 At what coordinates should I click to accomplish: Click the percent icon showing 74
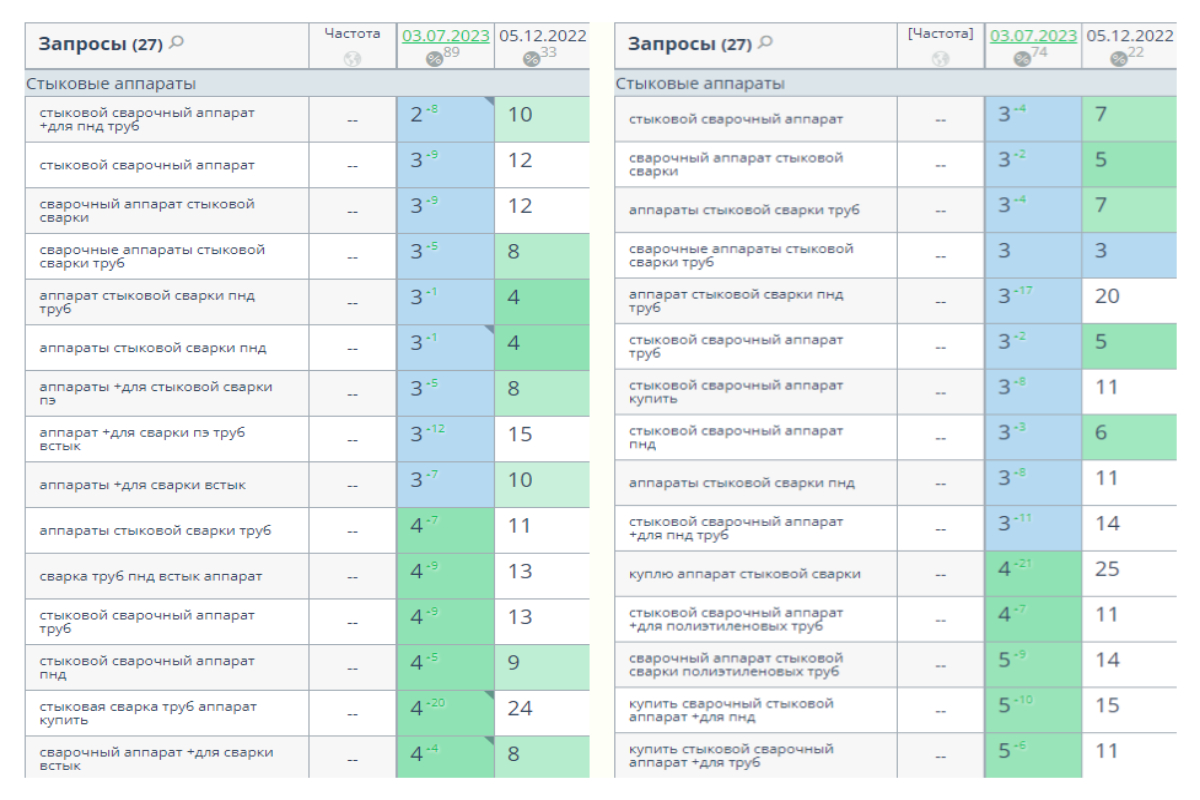coord(1023,59)
